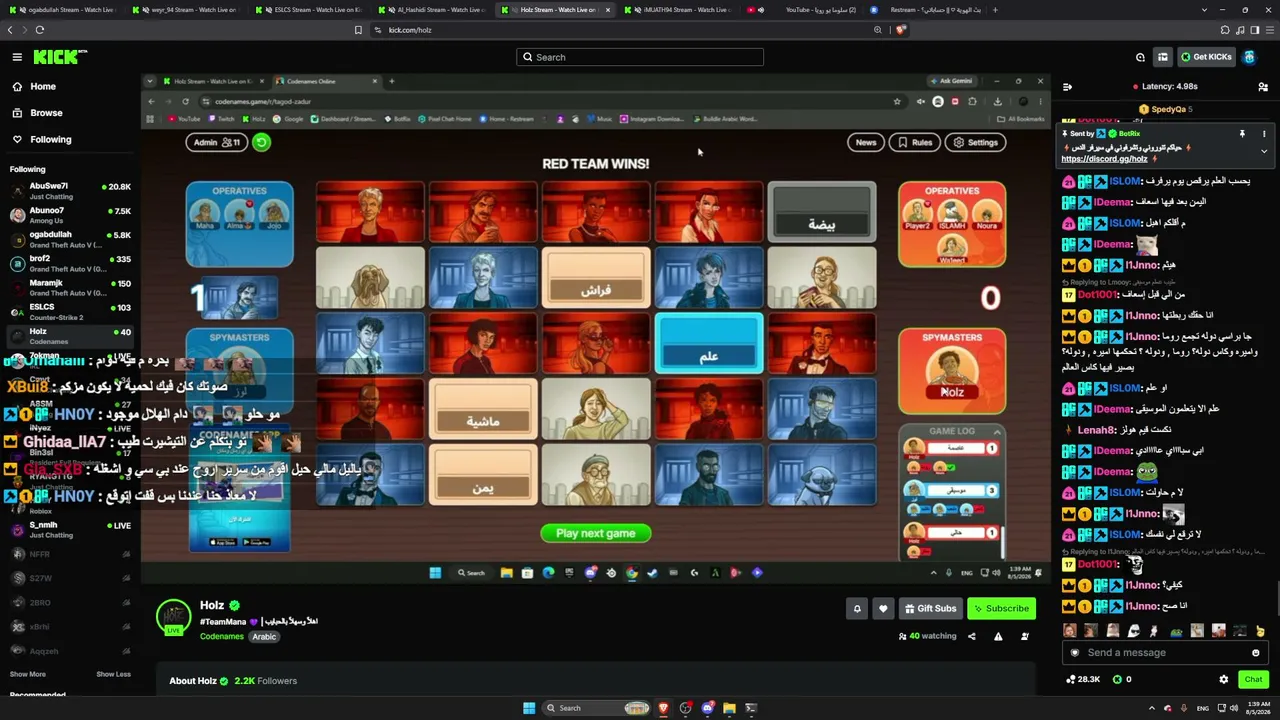Click the Windows taskbar Search box
Viewport: 1280px width, 720px height.
pyautogui.click(x=598, y=708)
